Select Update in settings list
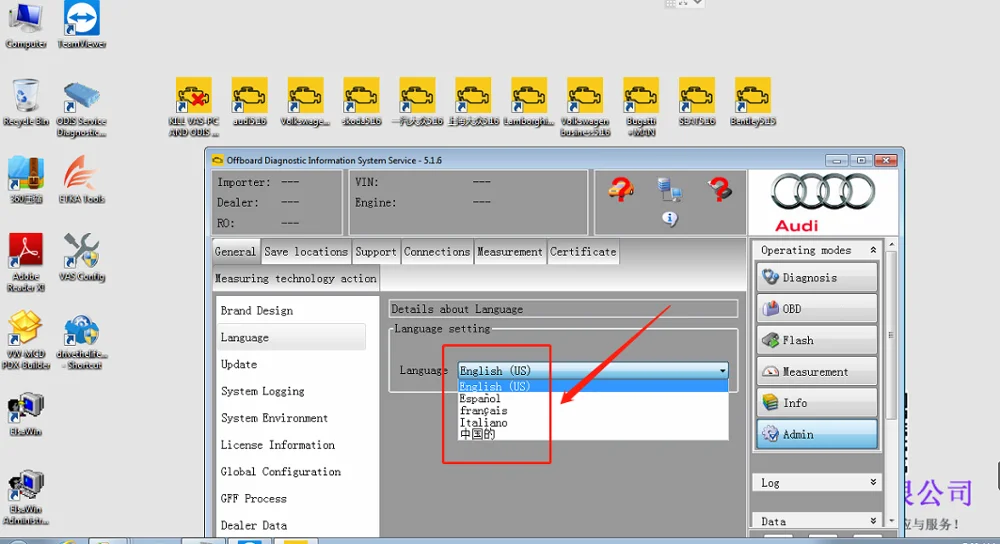The height and width of the screenshot is (544, 1000). coord(291,364)
